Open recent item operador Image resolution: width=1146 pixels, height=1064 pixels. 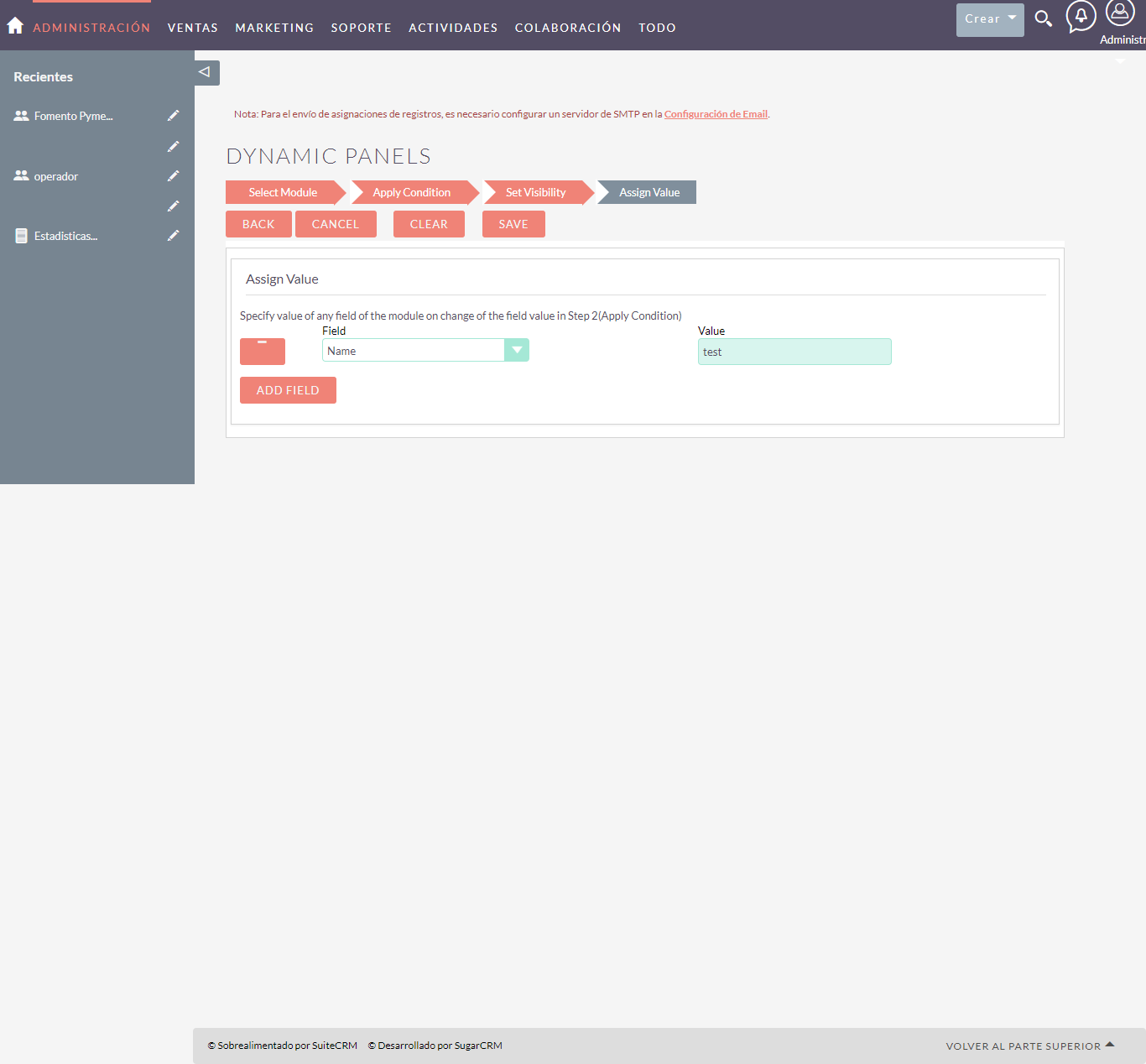[55, 176]
